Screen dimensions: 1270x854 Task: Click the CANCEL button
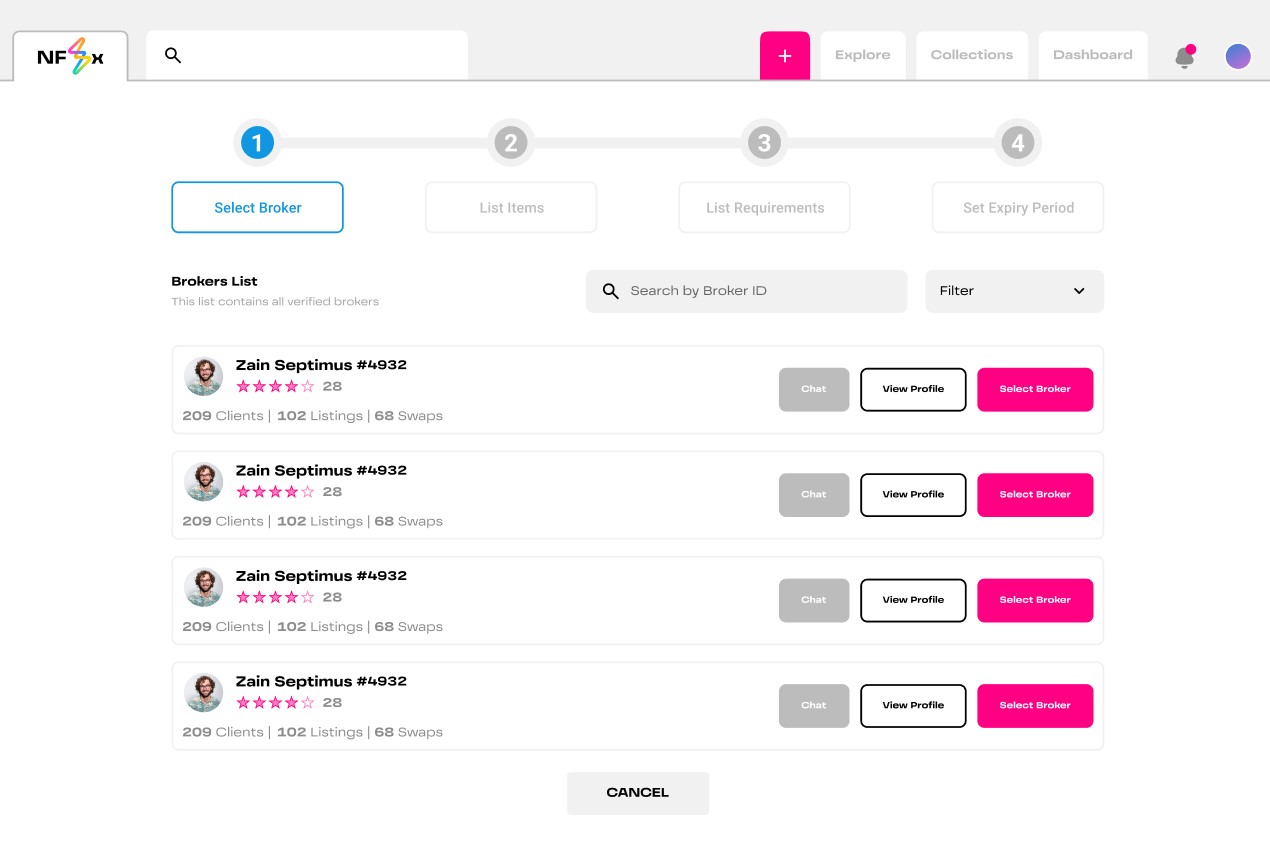pyautogui.click(x=638, y=793)
